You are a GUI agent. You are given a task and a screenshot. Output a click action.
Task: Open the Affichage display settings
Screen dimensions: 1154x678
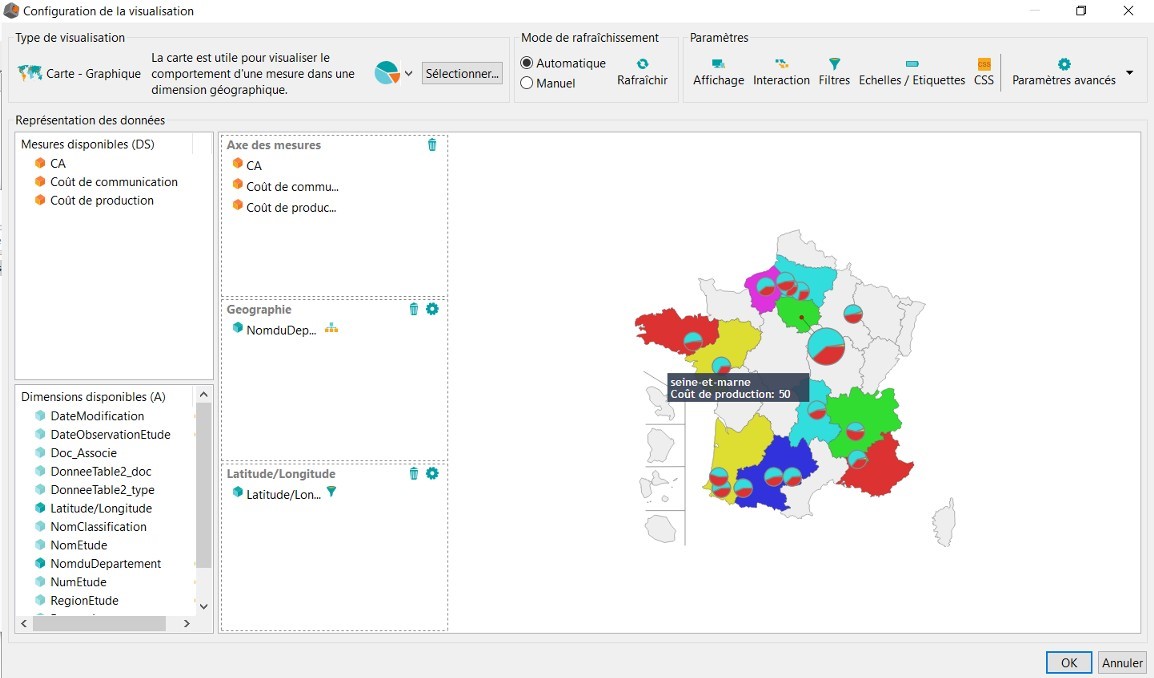coord(718,72)
